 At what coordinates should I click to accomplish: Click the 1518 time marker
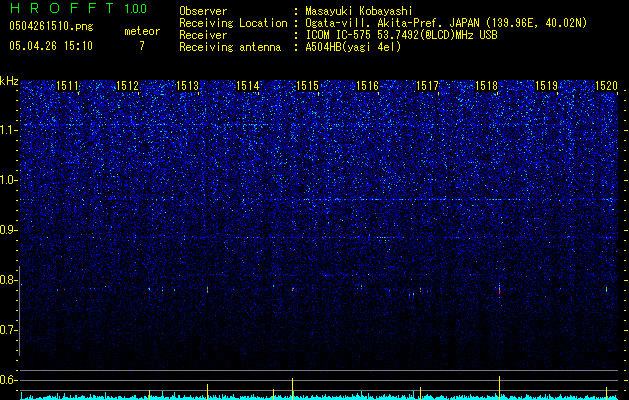pyautogui.click(x=487, y=85)
